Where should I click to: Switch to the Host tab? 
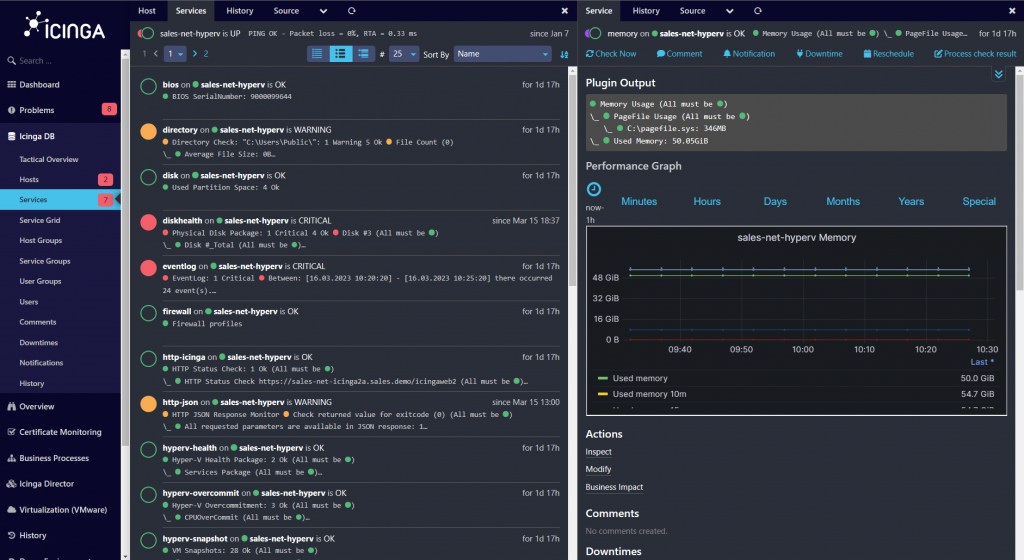(147, 10)
